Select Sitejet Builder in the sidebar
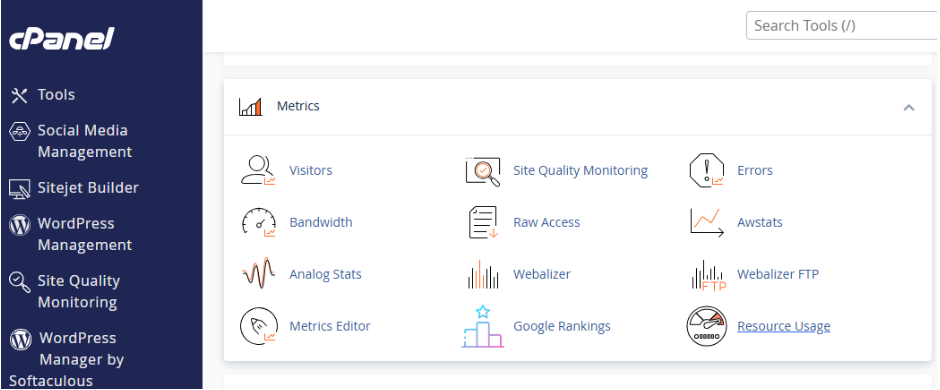The height and width of the screenshot is (390, 940). point(88,188)
